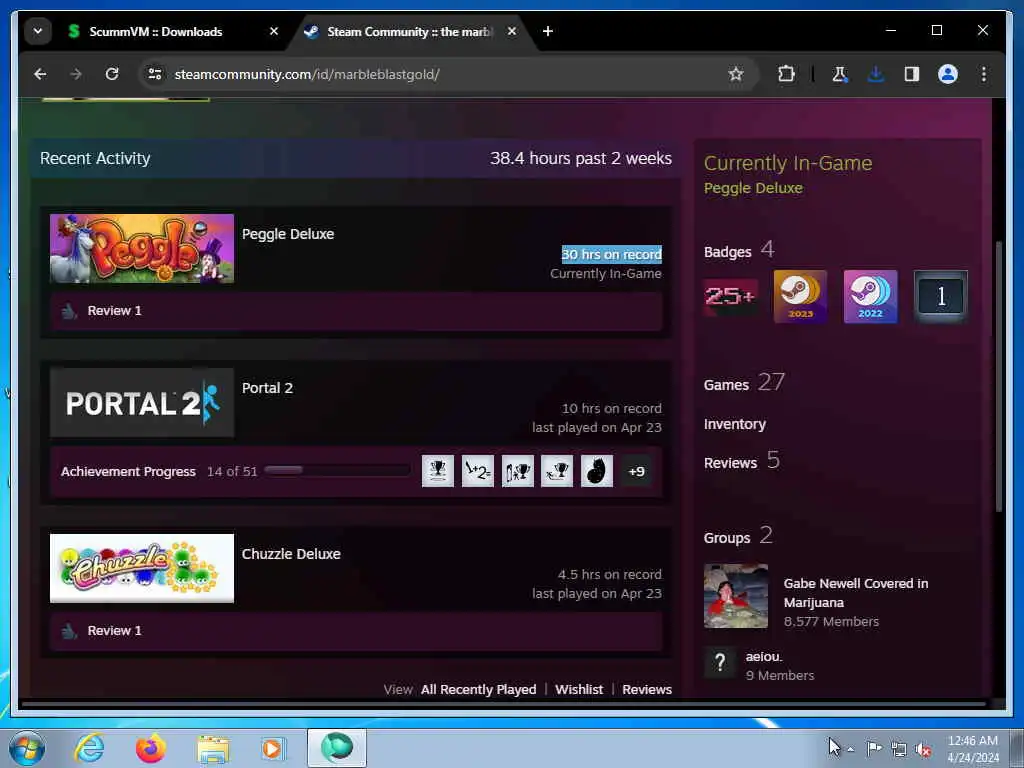
Task: Open the Chuzzle Deluxe title link
Action: pyautogui.click(x=291, y=554)
